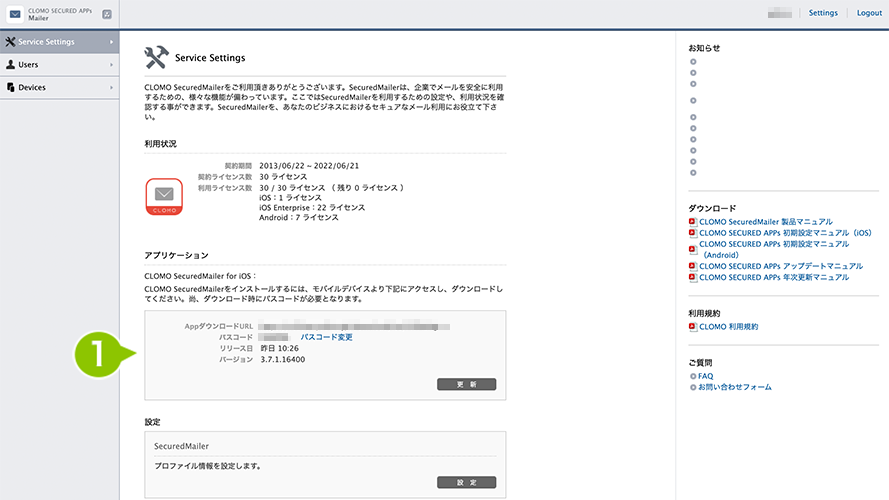This screenshot has height=500, width=889.
Task: Click the Android：7 ライセンス text
Action: (299, 217)
